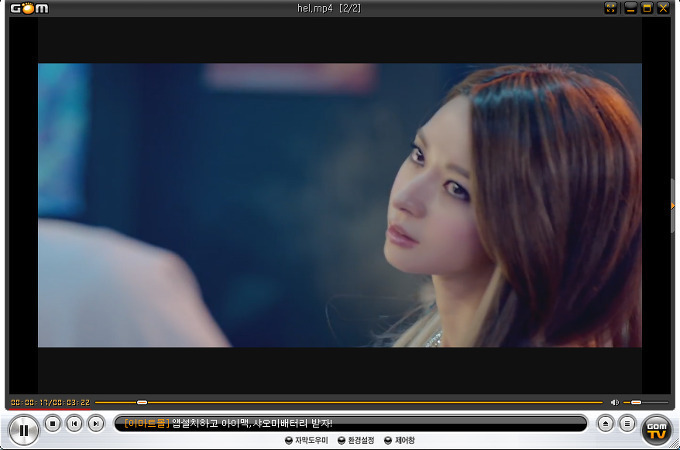Screen dimensions: 680x450
Task: Skip to next file button
Action: (x=96, y=423)
